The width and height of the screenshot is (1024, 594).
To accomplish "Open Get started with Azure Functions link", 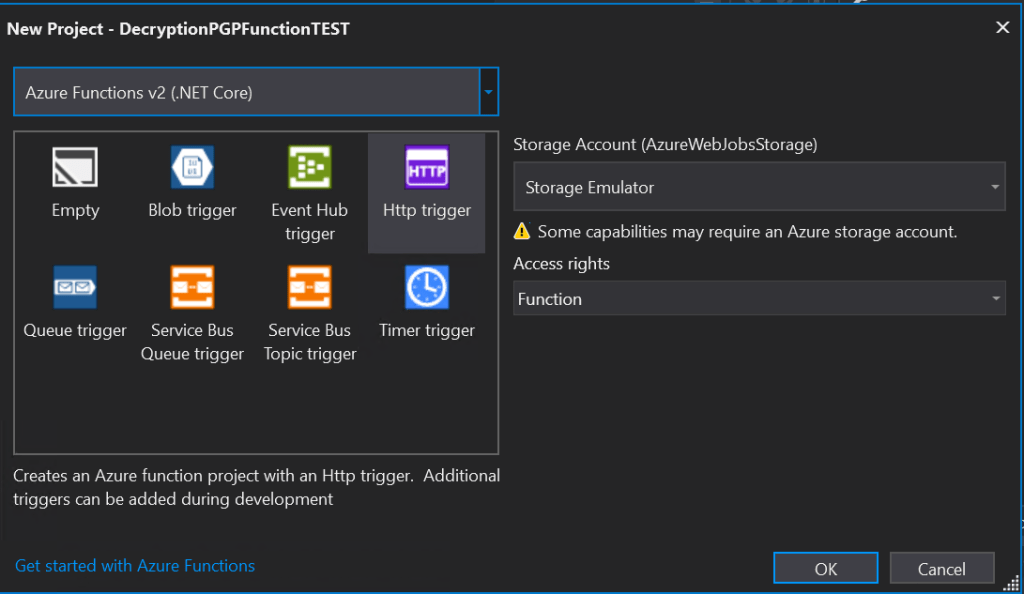I will click(x=135, y=566).
